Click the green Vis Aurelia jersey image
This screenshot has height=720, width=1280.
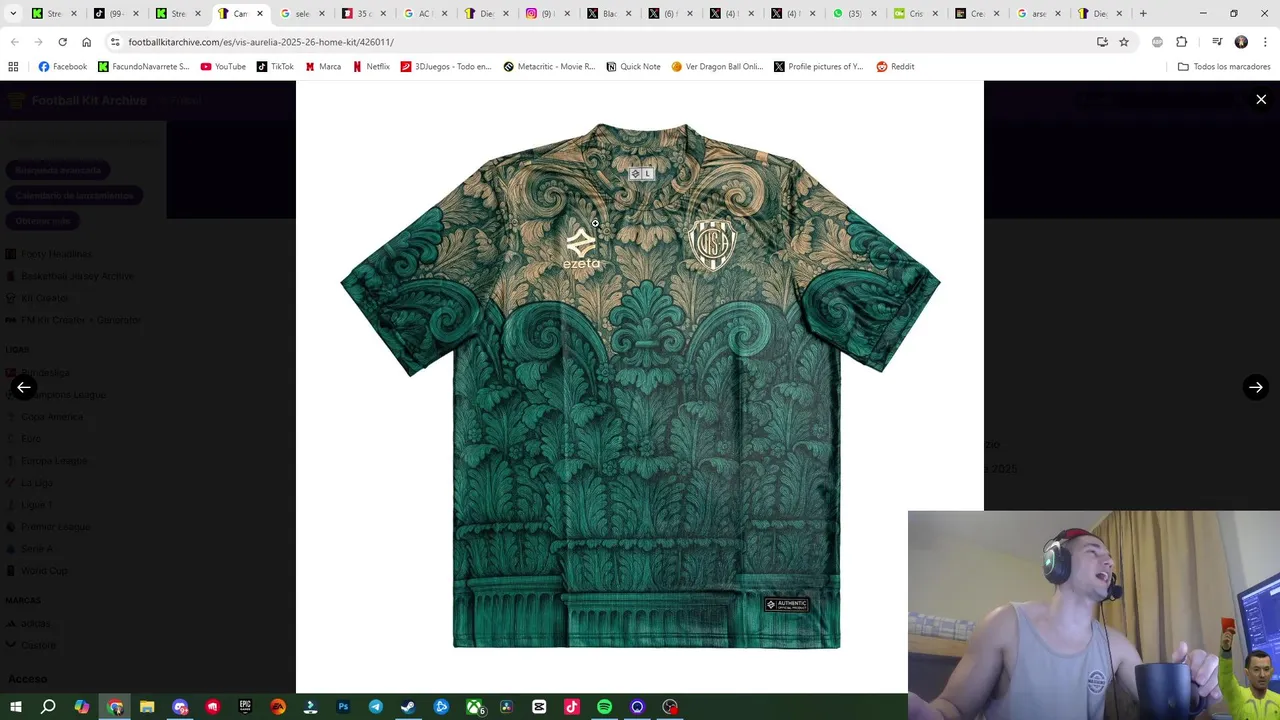[x=640, y=386]
